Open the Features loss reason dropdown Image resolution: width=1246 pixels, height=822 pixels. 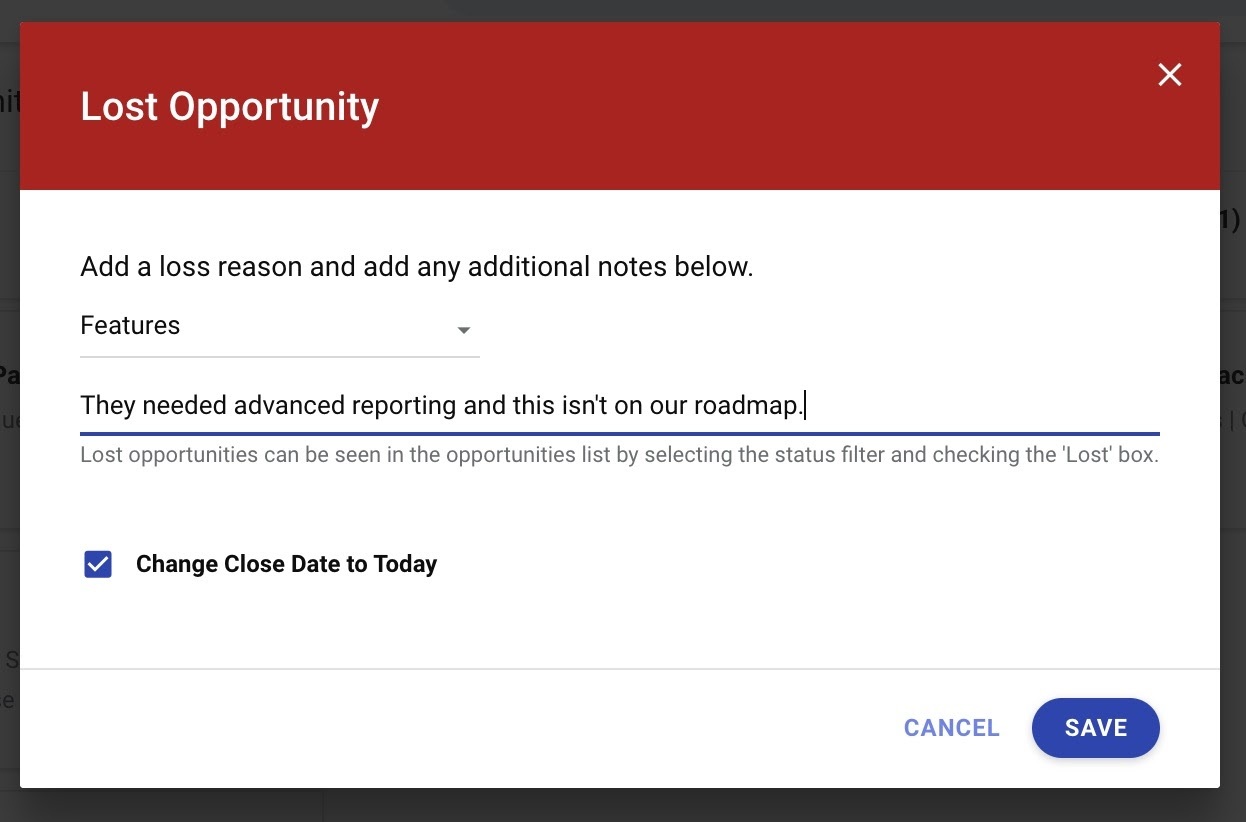pos(279,327)
